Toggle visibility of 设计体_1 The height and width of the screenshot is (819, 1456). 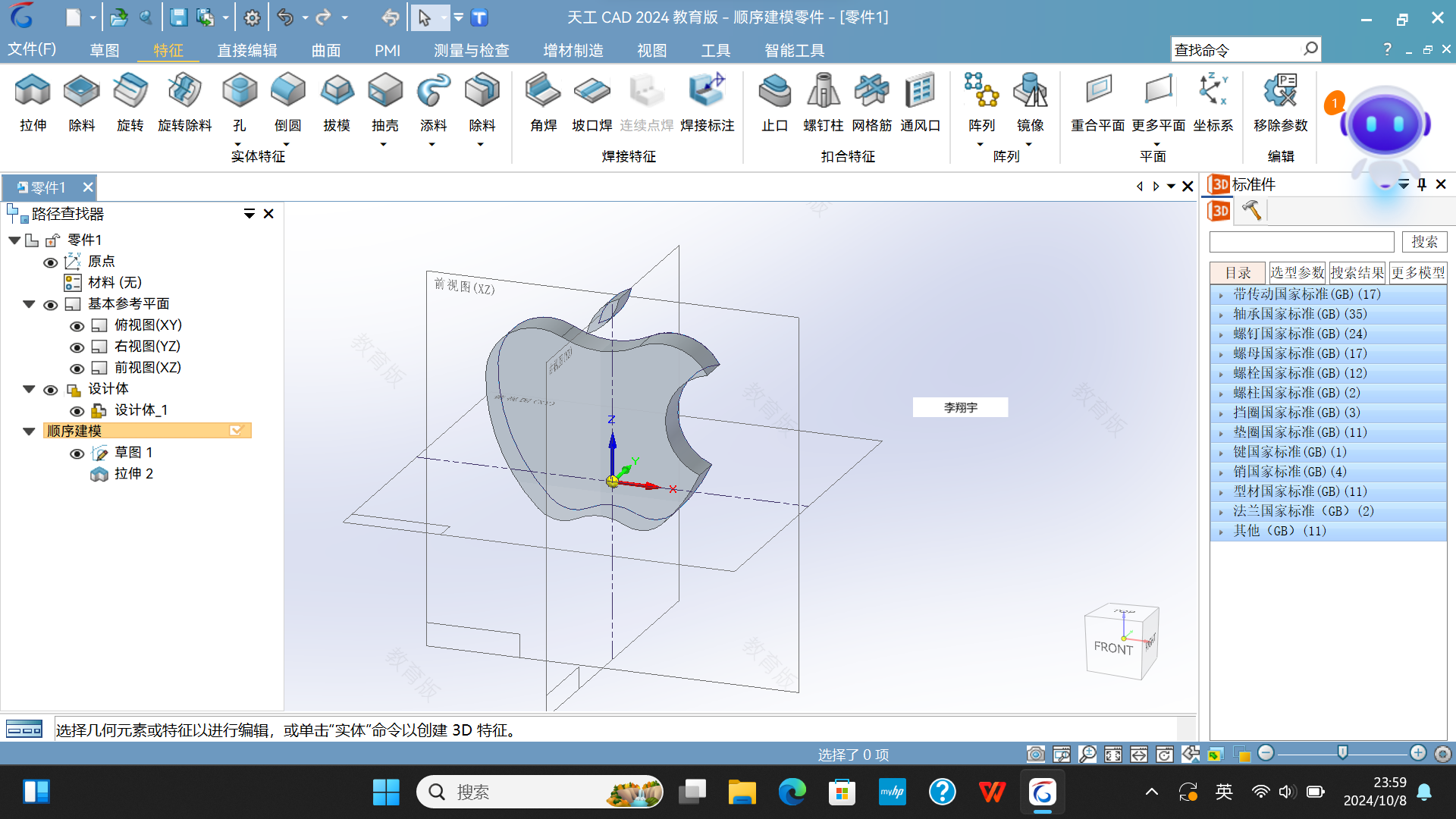pos(77,411)
